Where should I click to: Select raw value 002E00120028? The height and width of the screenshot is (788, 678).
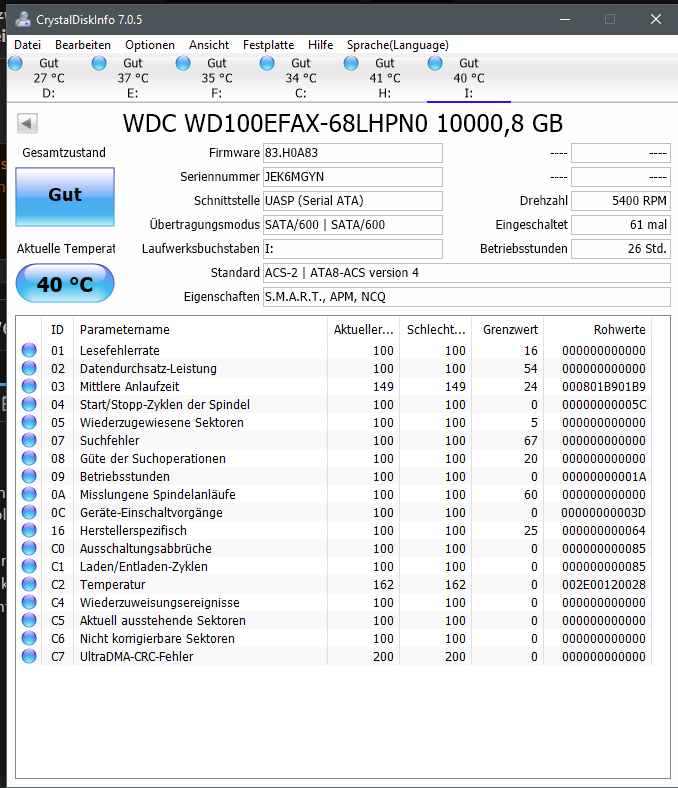pos(604,584)
